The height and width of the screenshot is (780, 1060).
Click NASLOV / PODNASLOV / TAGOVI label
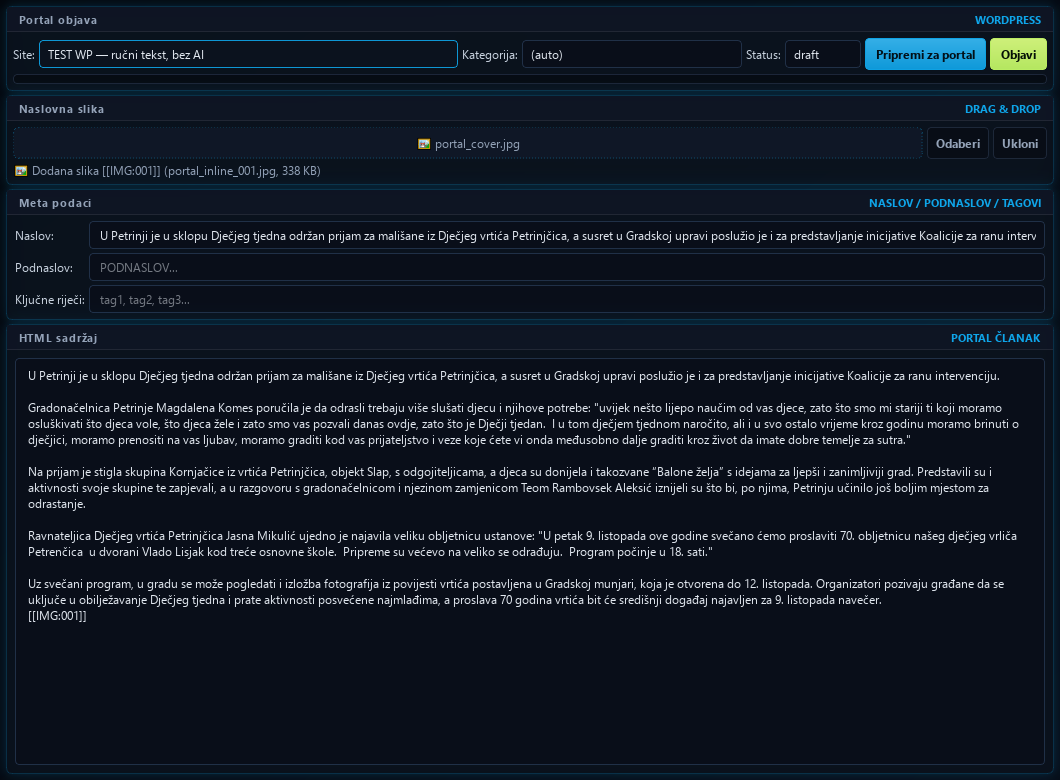pos(955,203)
